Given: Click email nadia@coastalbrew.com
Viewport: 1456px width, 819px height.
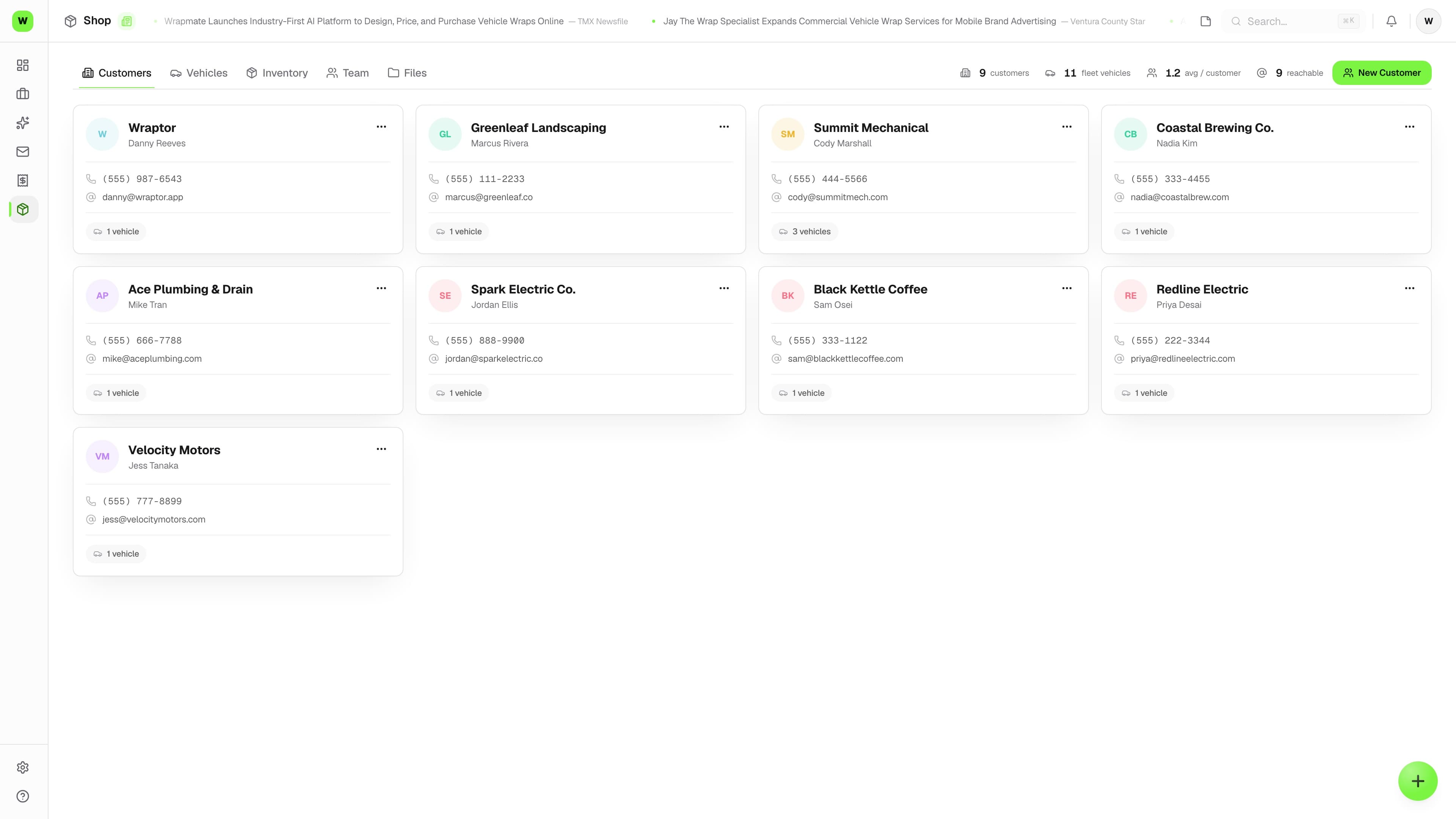Looking at the screenshot, I should click(x=1180, y=197).
